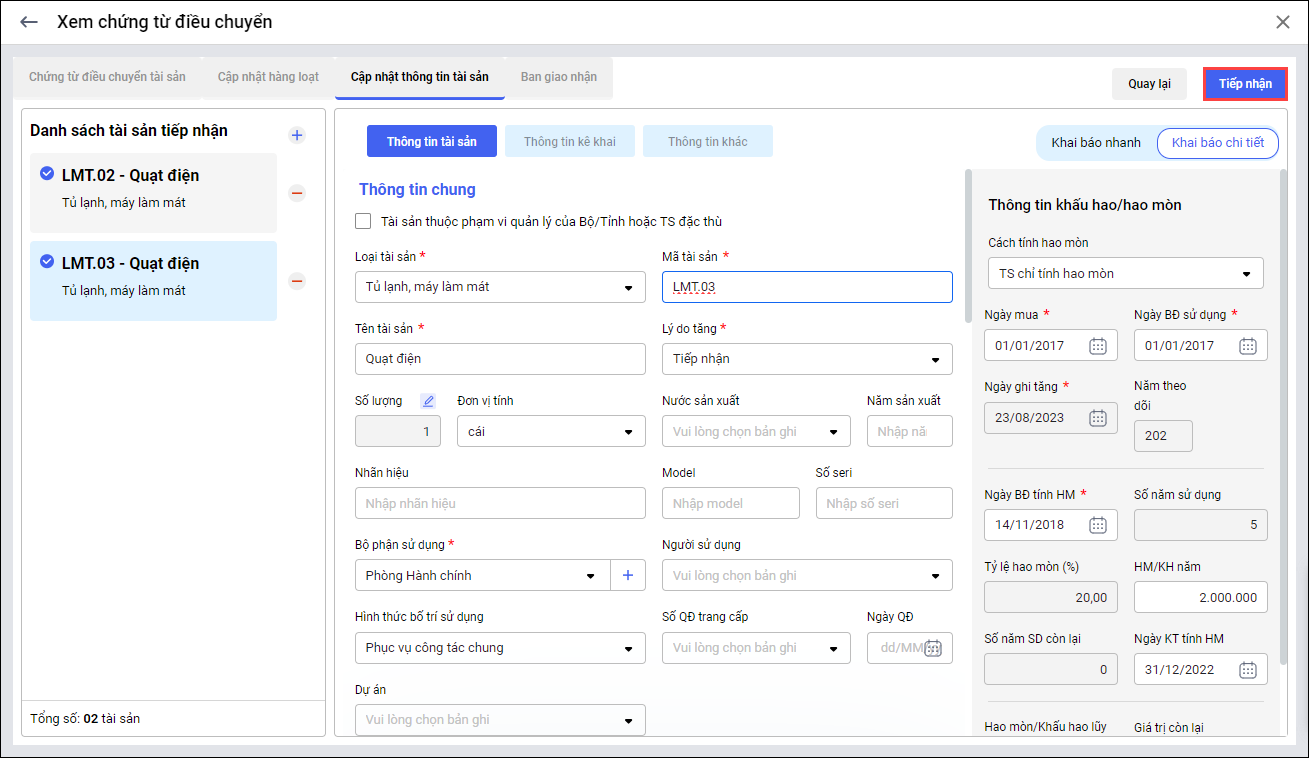The height and width of the screenshot is (758, 1309).
Task: Open the Hình thức bố trí sử dụng dropdown
Action: coord(500,648)
